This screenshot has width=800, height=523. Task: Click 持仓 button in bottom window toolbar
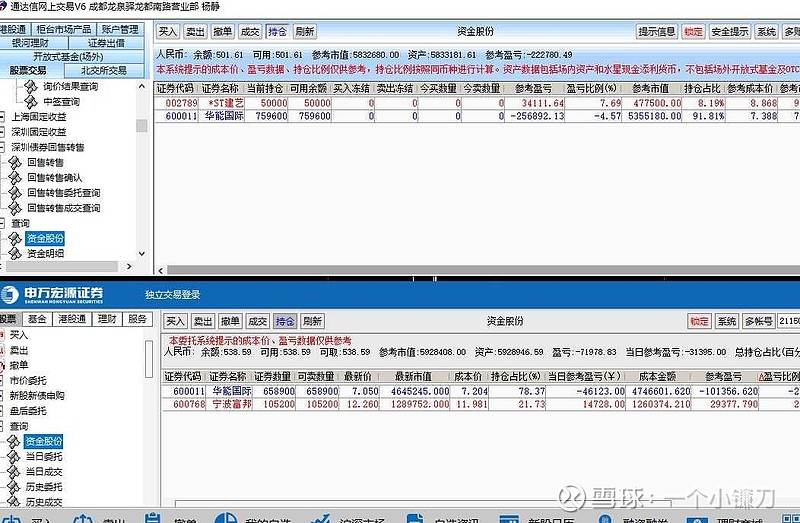tap(285, 321)
